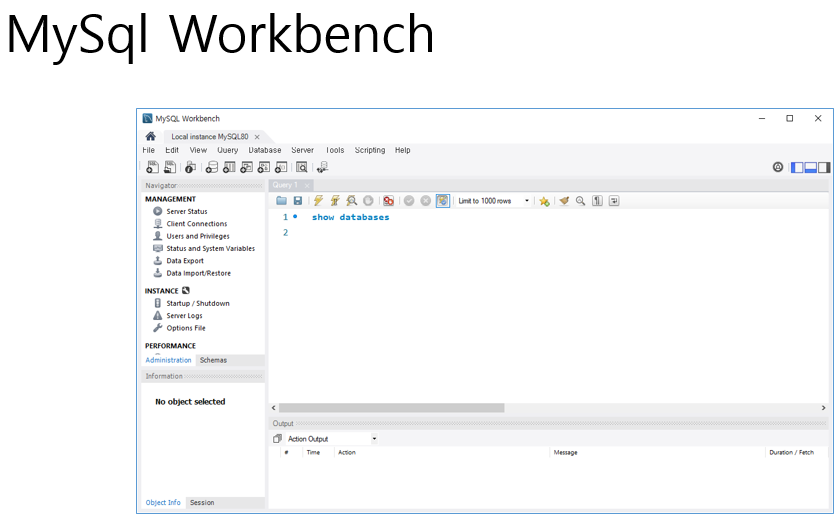Image resolution: width=838 pixels, height=517 pixels.
Task: Open the View menu
Action: tap(198, 150)
